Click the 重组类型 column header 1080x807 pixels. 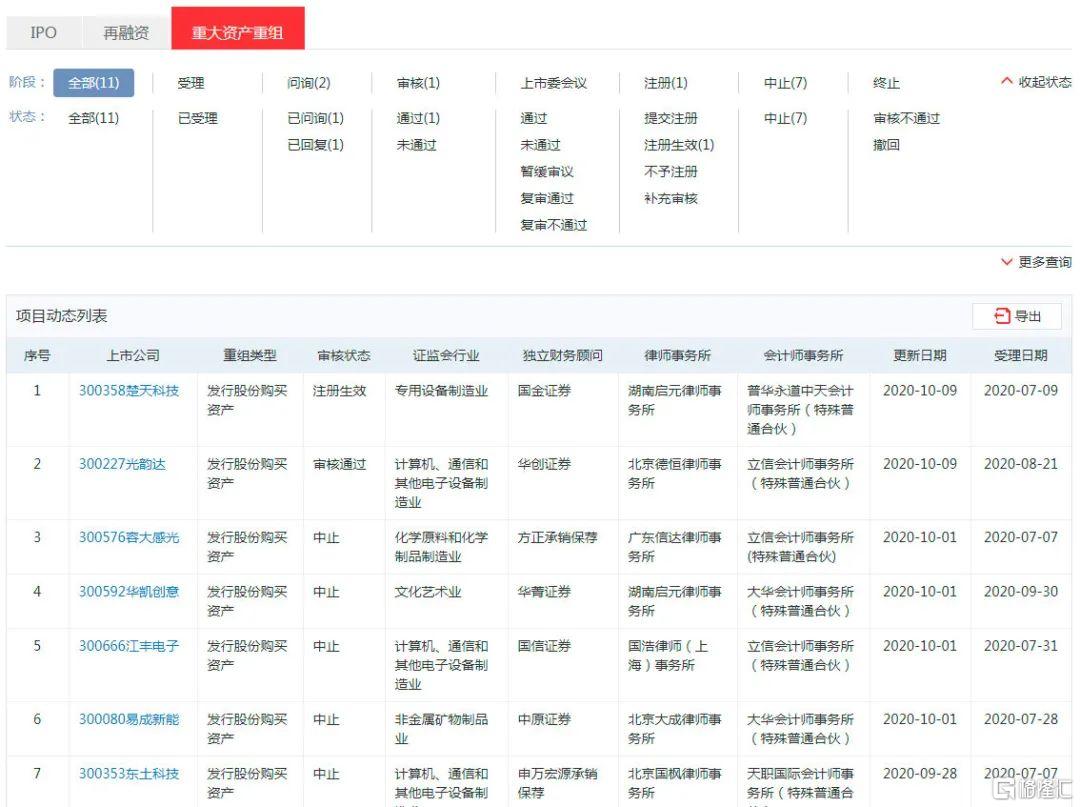(249, 355)
